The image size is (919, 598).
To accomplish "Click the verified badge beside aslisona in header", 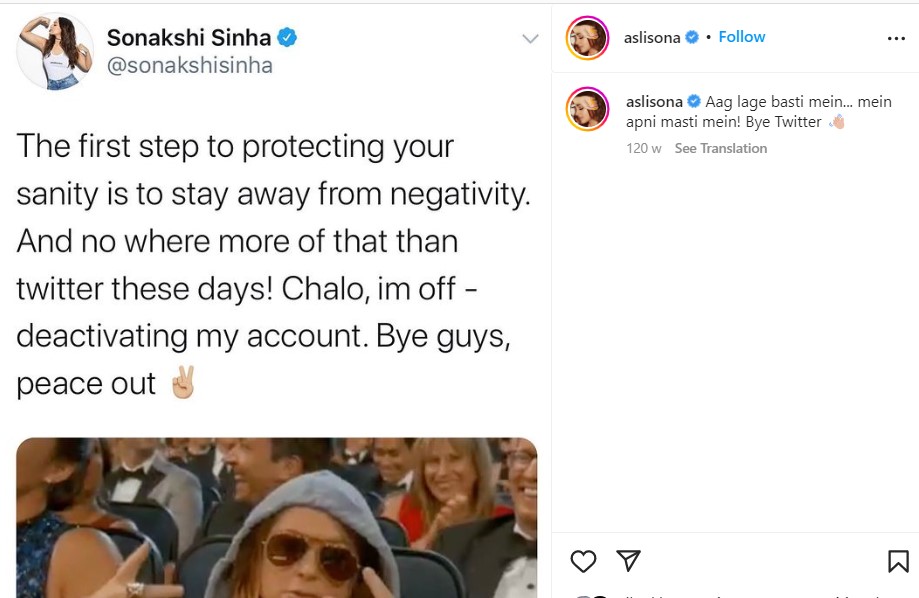I will [692, 37].
